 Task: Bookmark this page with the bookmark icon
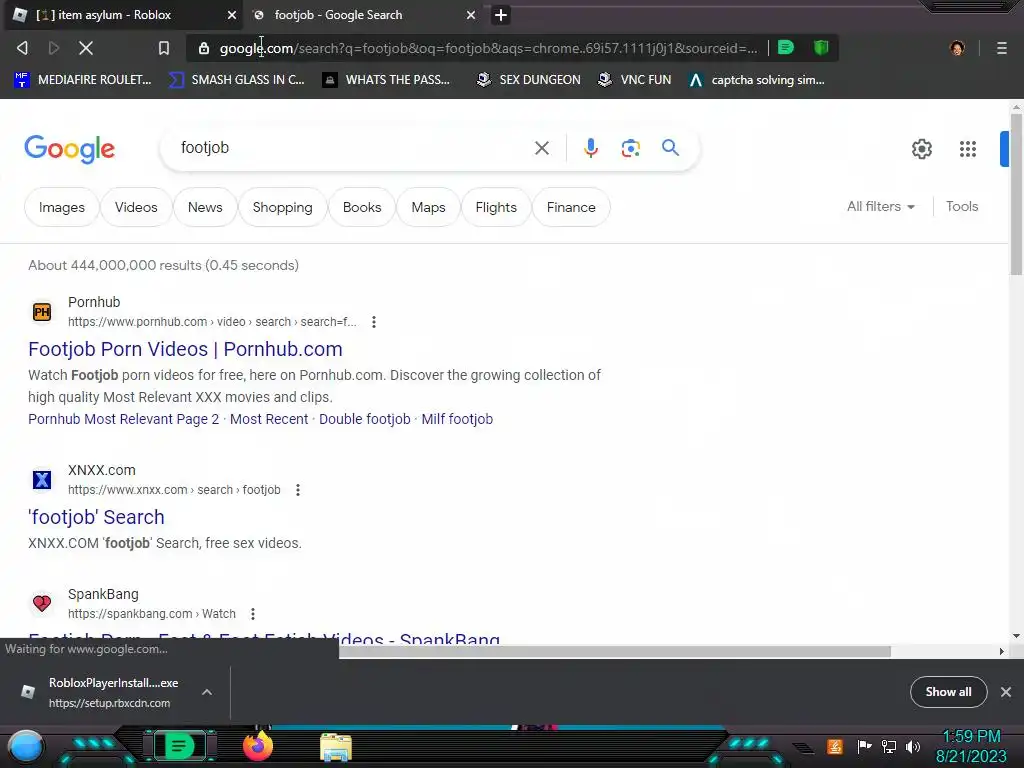click(x=163, y=48)
